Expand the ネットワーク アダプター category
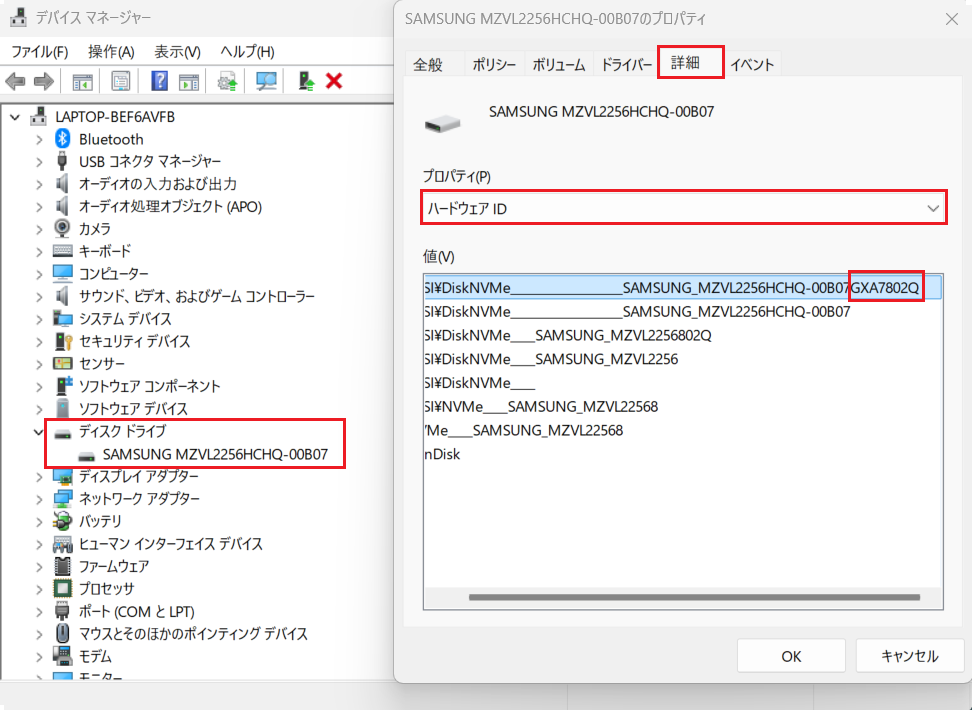972x710 pixels. tap(40, 499)
